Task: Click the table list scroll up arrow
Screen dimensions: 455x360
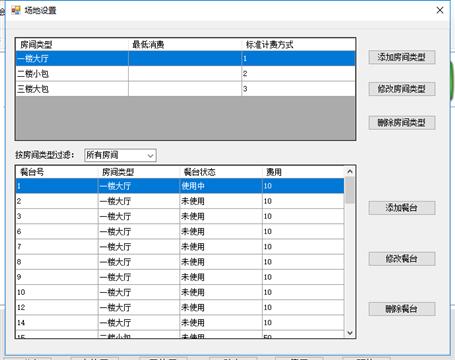Action: tap(350, 172)
